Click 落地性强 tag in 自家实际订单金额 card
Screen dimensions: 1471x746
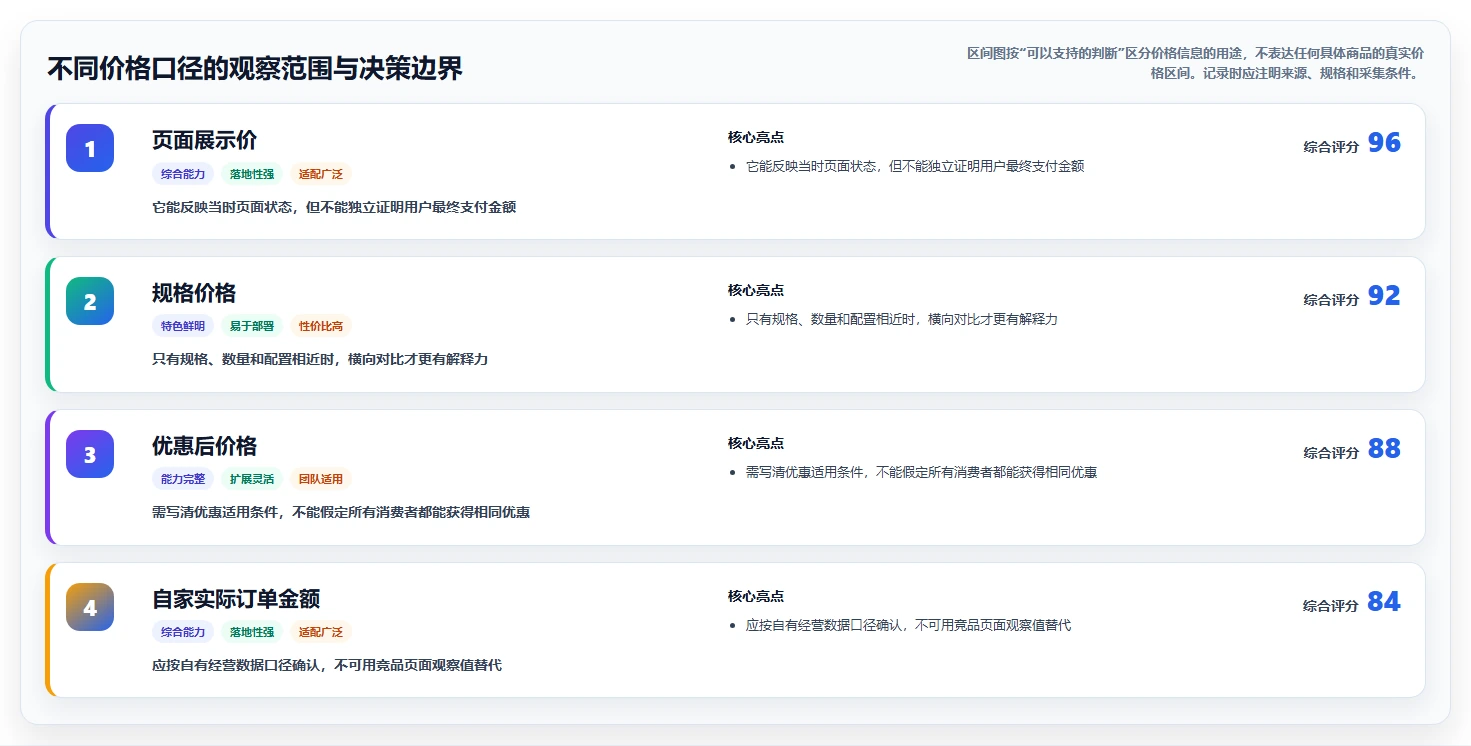(252, 632)
